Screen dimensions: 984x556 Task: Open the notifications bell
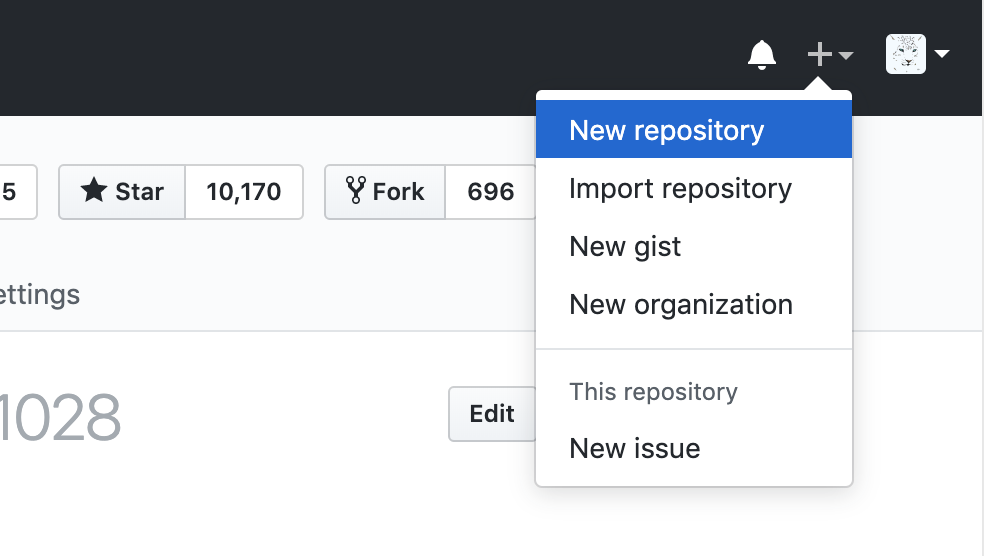(x=762, y=55)
